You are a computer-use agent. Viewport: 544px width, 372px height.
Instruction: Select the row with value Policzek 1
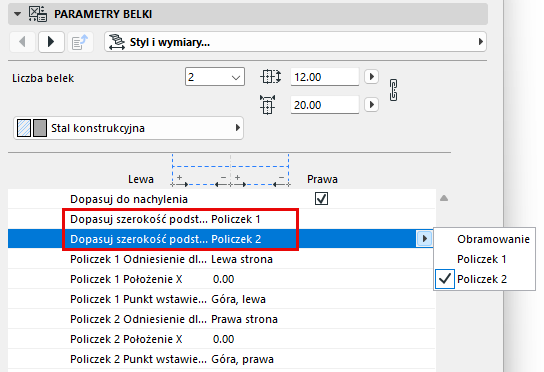coord(221,219)
